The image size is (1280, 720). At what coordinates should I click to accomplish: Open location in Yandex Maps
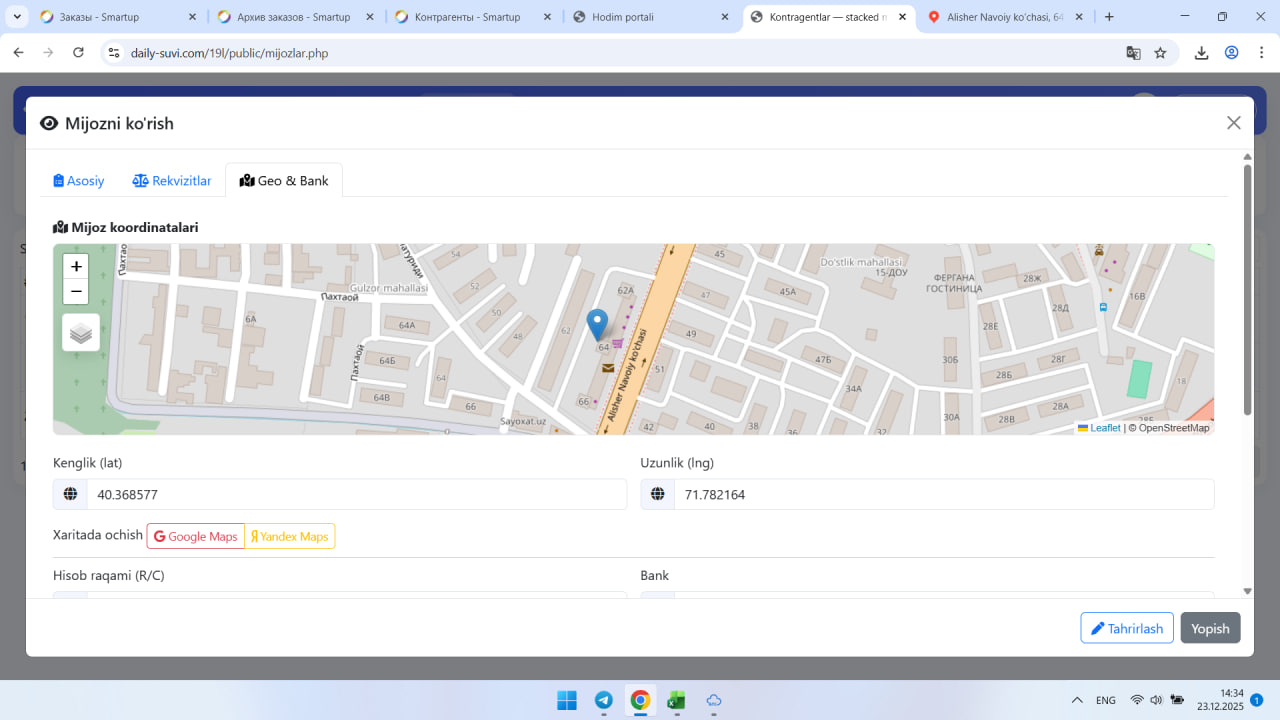[290, 537]
